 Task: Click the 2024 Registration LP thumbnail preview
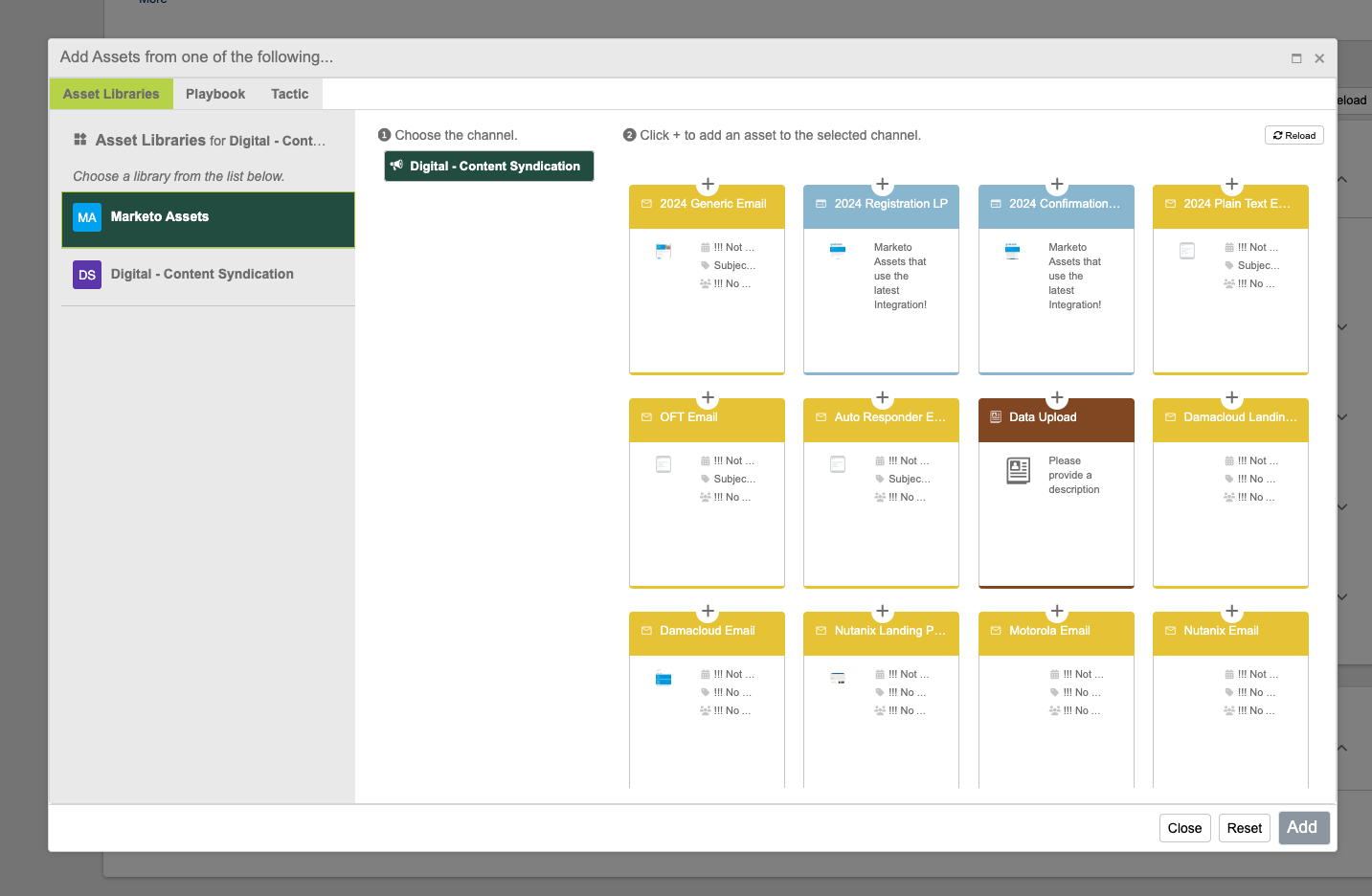click(838, 251)
